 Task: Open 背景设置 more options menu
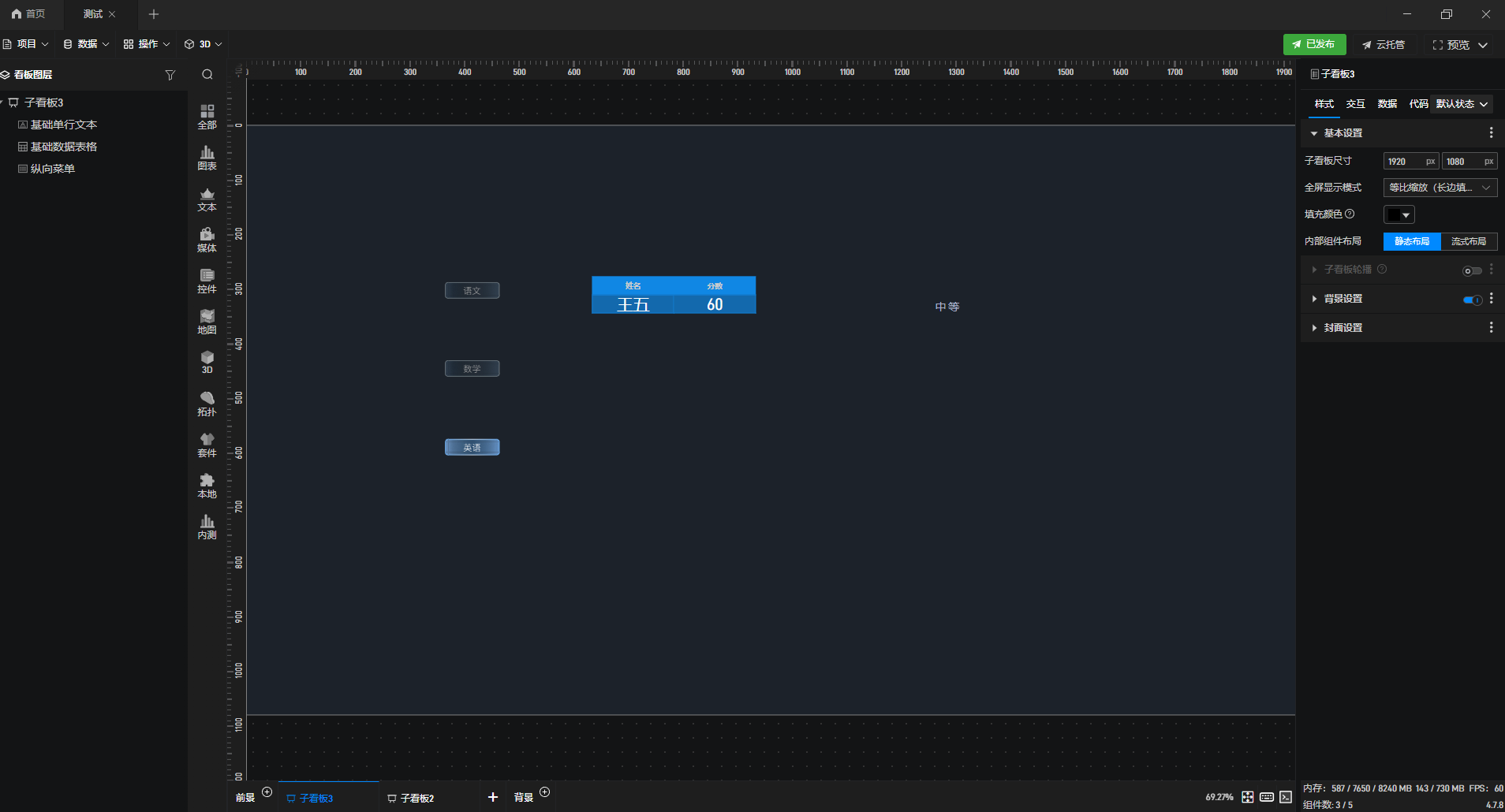[x=1491, y=299]
